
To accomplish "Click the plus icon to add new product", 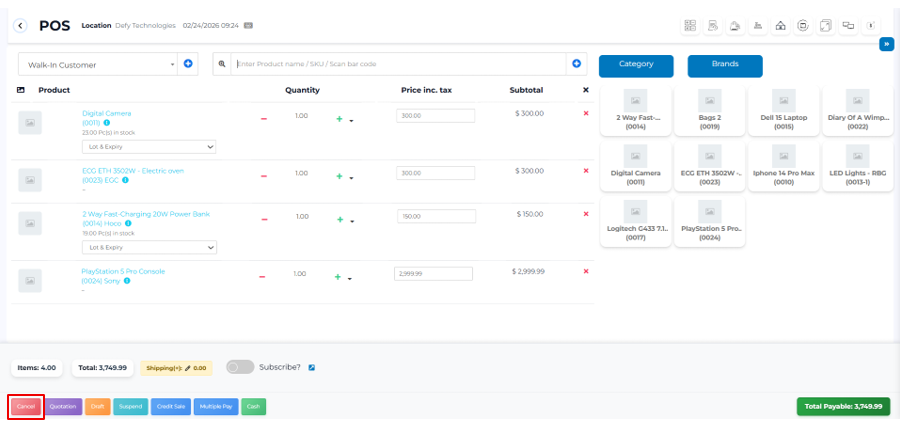I will pos(576,64).
